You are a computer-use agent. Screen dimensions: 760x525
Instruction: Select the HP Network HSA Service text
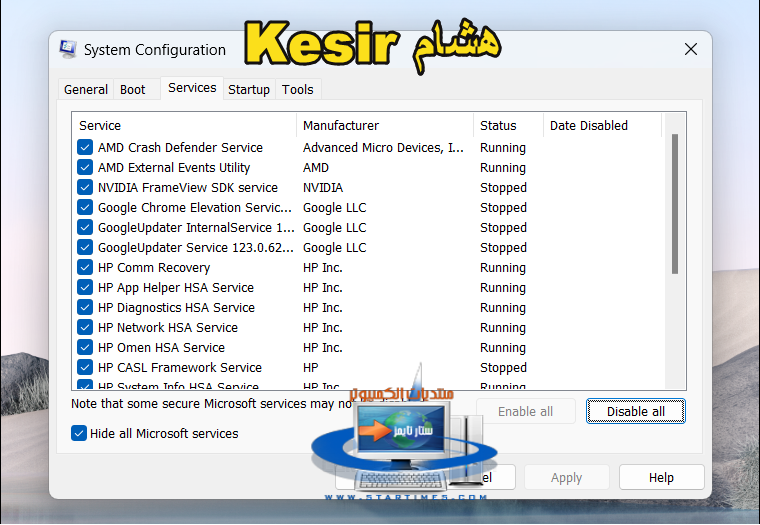click(x=168, y=327)
